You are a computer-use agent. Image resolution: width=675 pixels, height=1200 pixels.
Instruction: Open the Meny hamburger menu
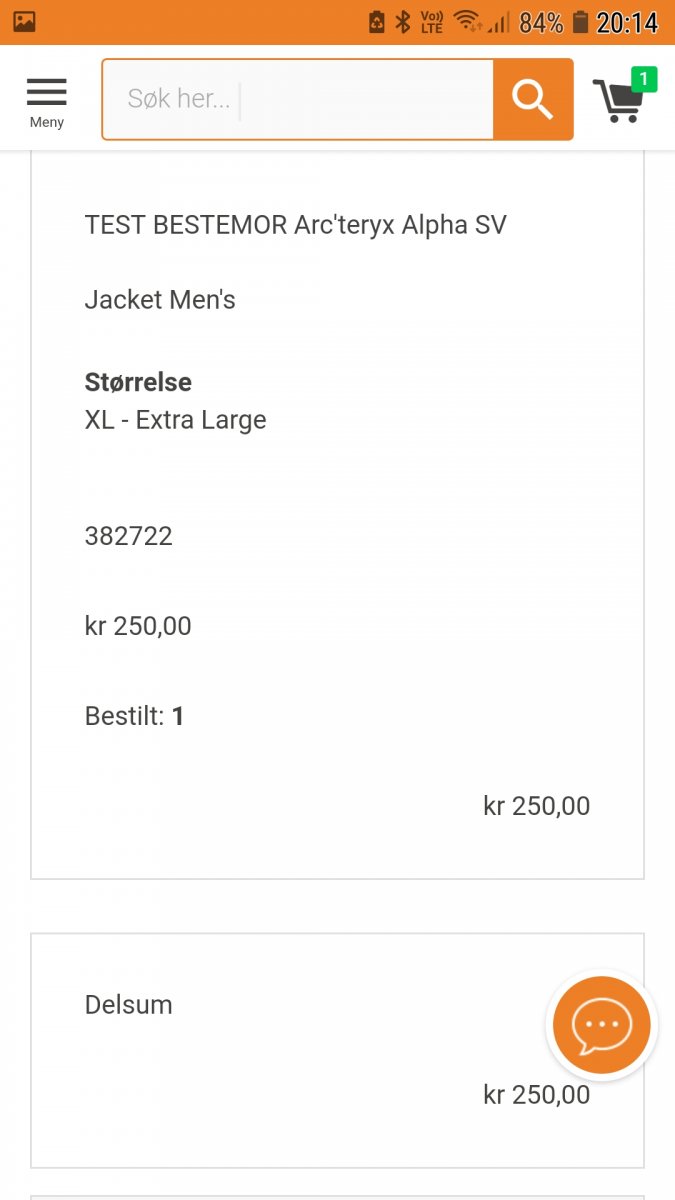[46, 93]
